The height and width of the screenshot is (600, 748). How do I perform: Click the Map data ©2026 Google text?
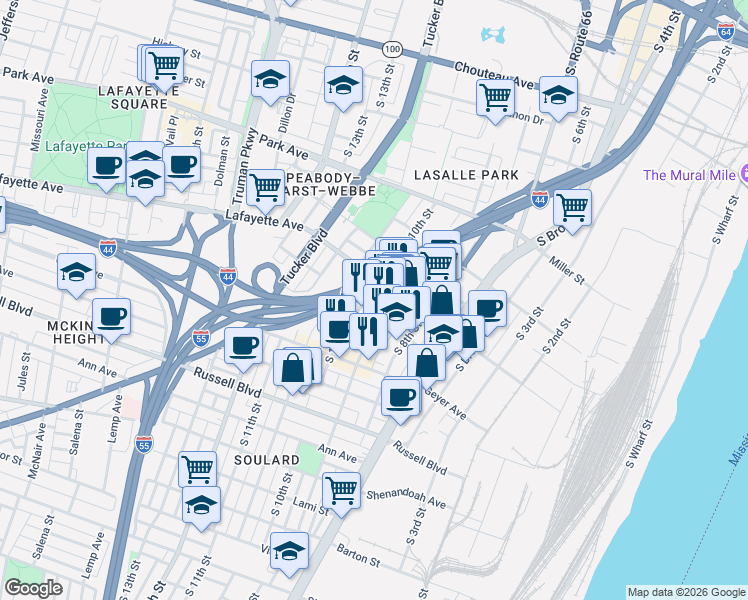(686, 592)
